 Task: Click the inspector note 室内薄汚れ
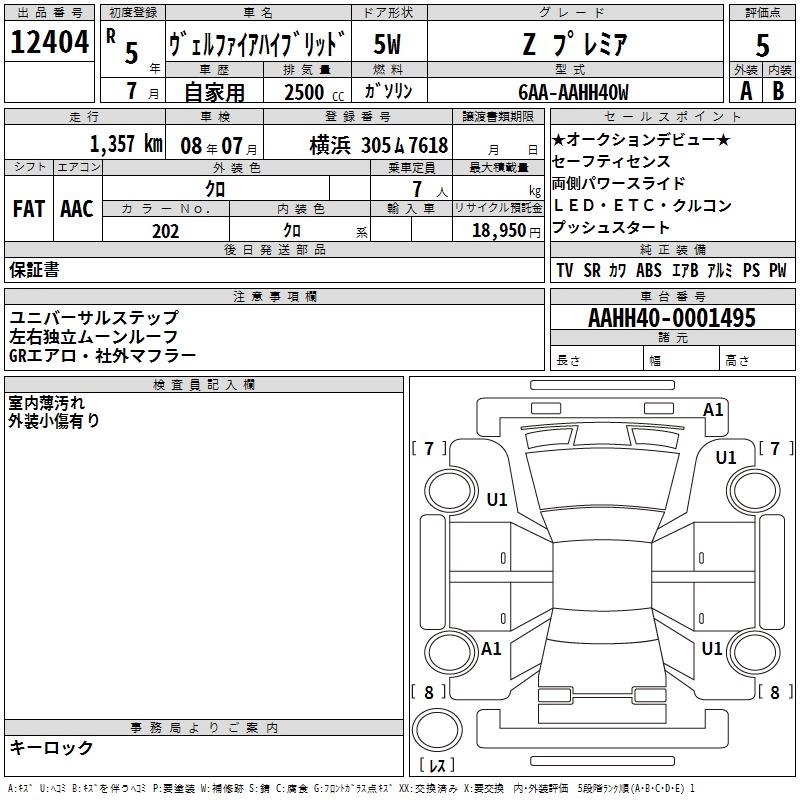(x=46, y=403)
